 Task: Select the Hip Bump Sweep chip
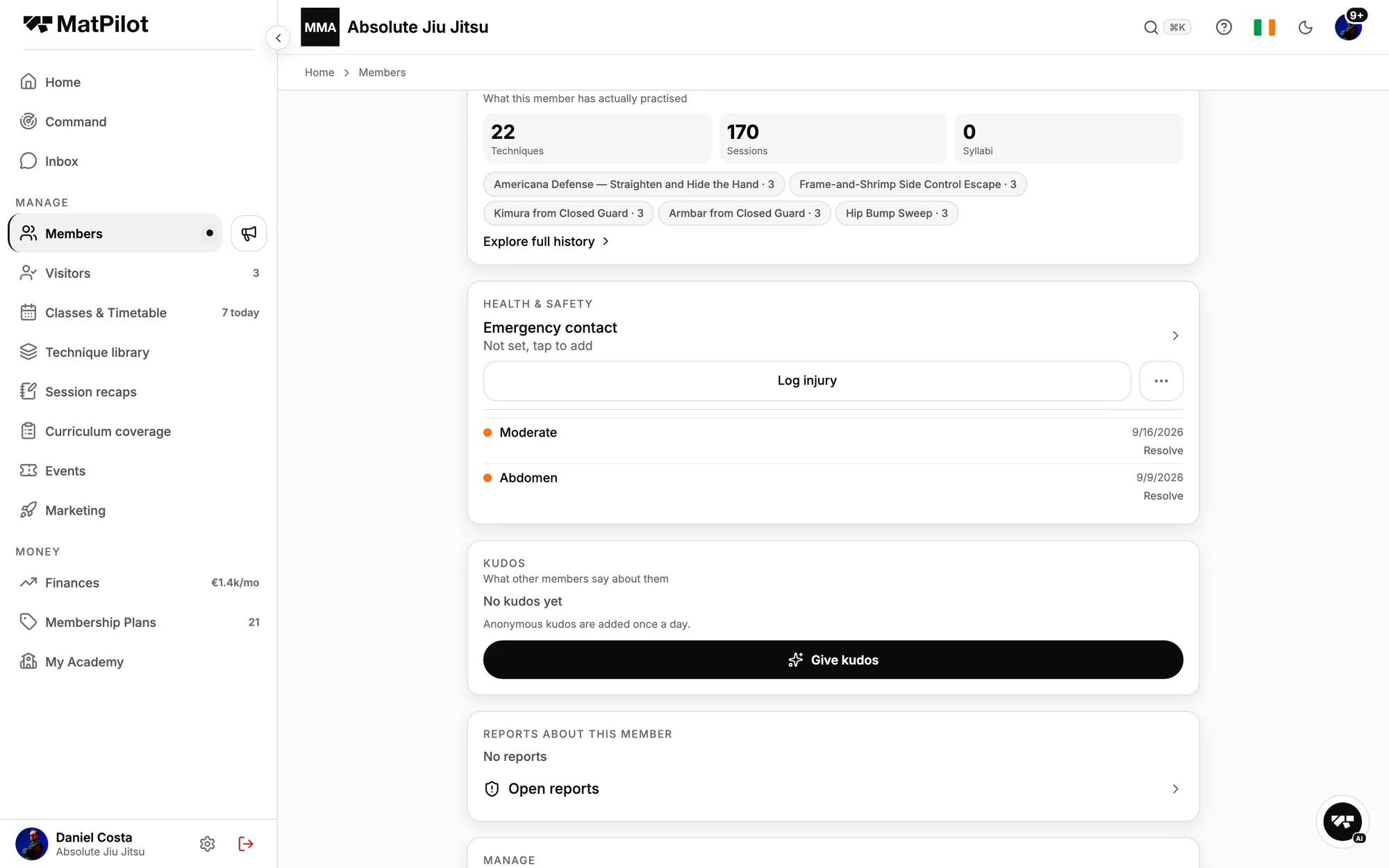[897, 213]
